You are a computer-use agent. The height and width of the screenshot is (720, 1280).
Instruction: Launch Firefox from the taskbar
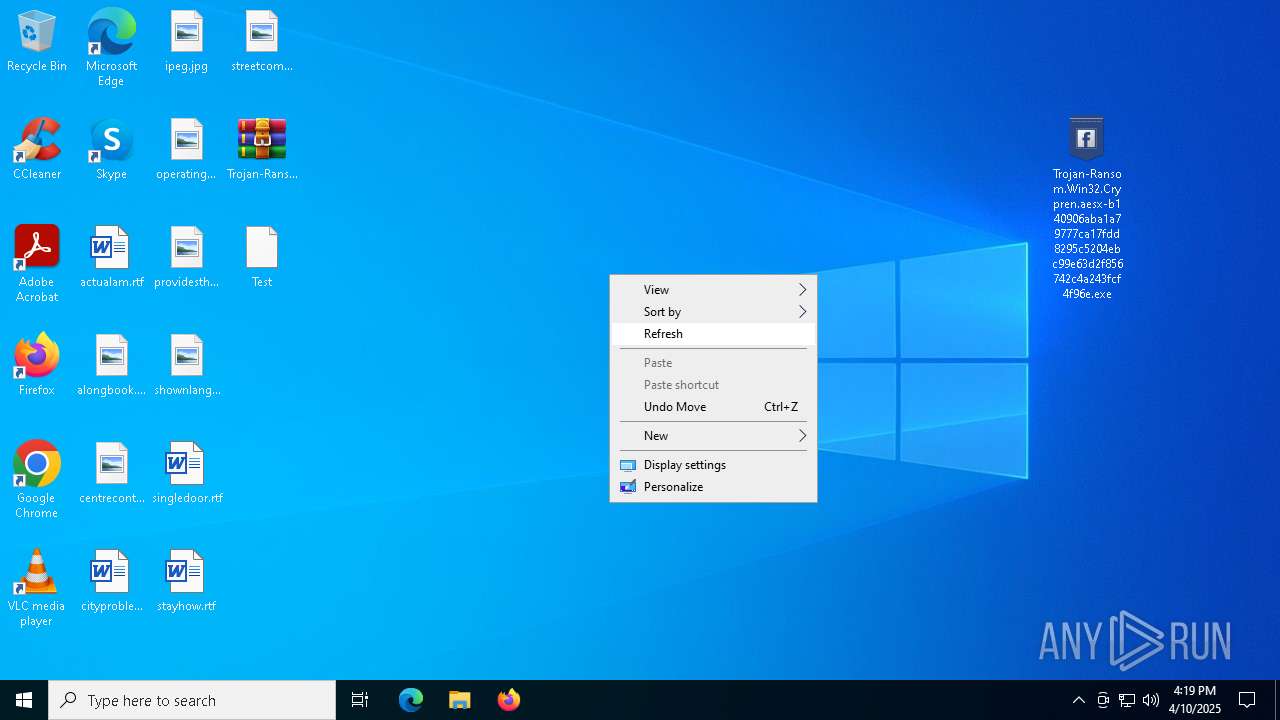[x=508, y=700]
